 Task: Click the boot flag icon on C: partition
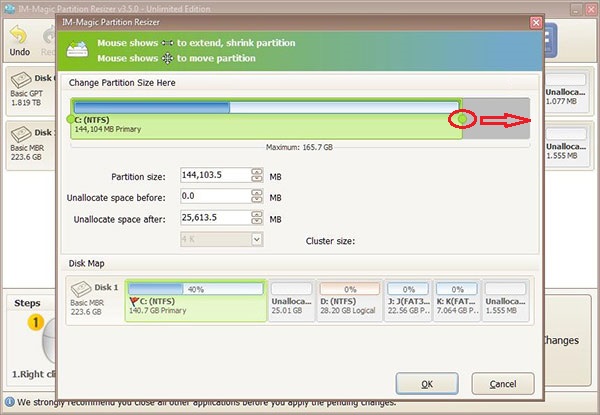134,302
